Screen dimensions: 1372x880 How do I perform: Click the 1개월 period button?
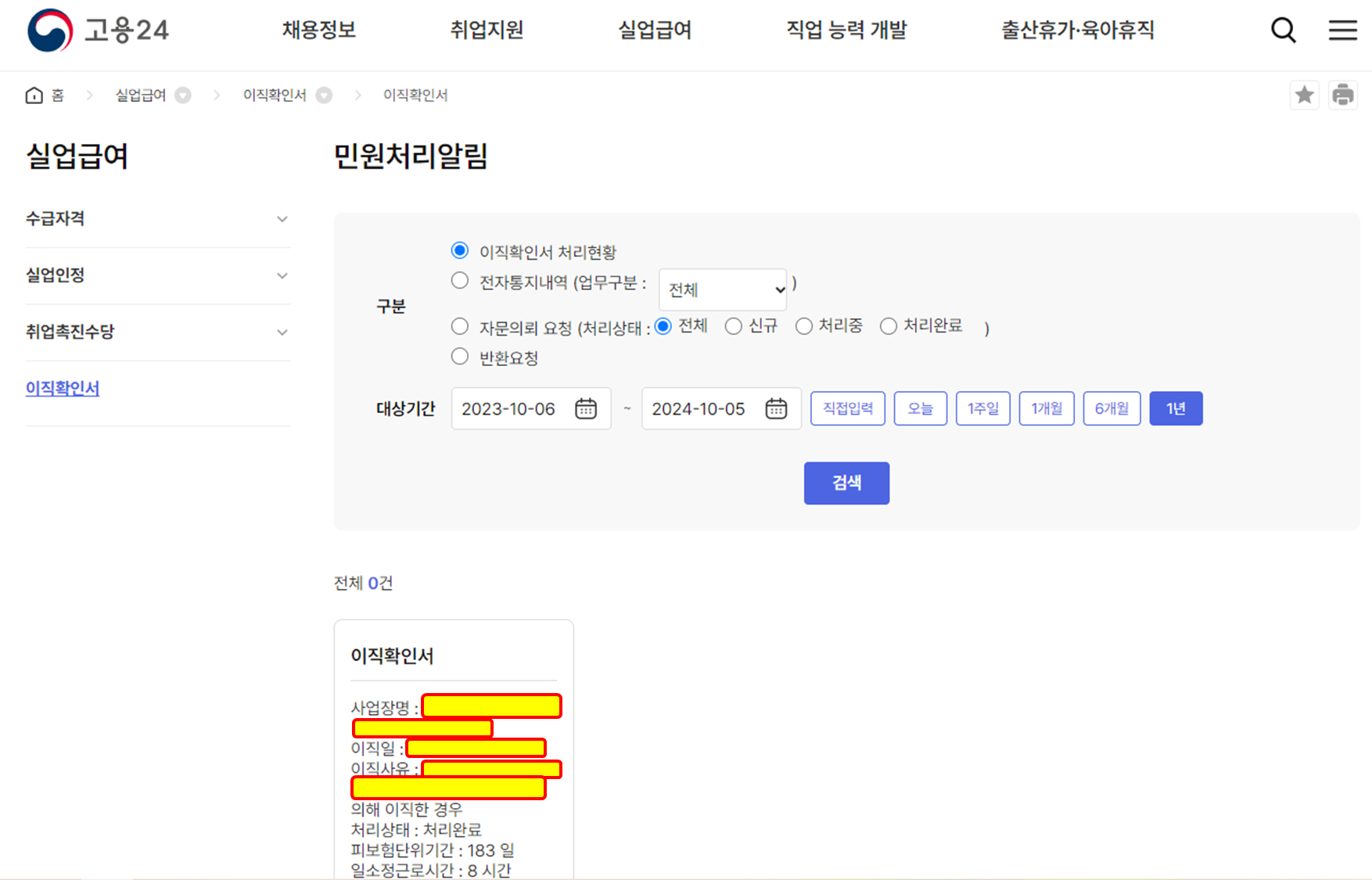click(x=1046, y=408)
